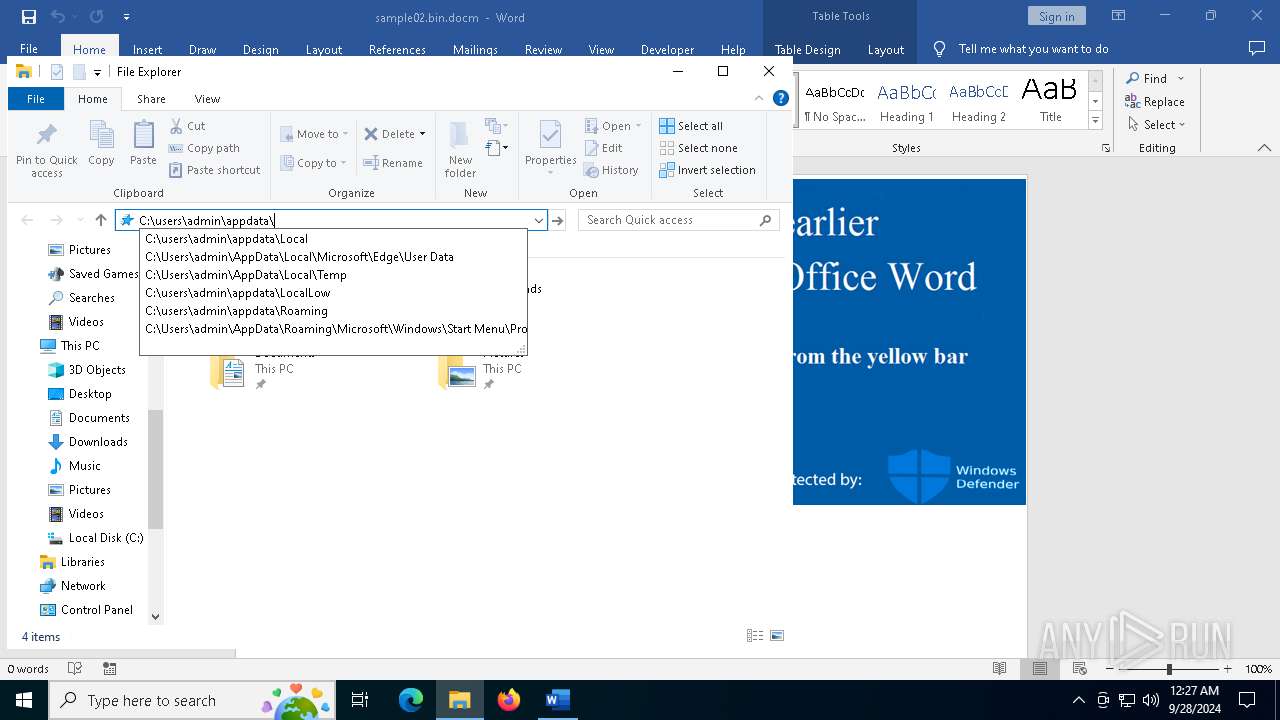Expand the Word Styles gallery
Image resolution: width=1280 pixels, height=720 pixels.
(1095, 121)
